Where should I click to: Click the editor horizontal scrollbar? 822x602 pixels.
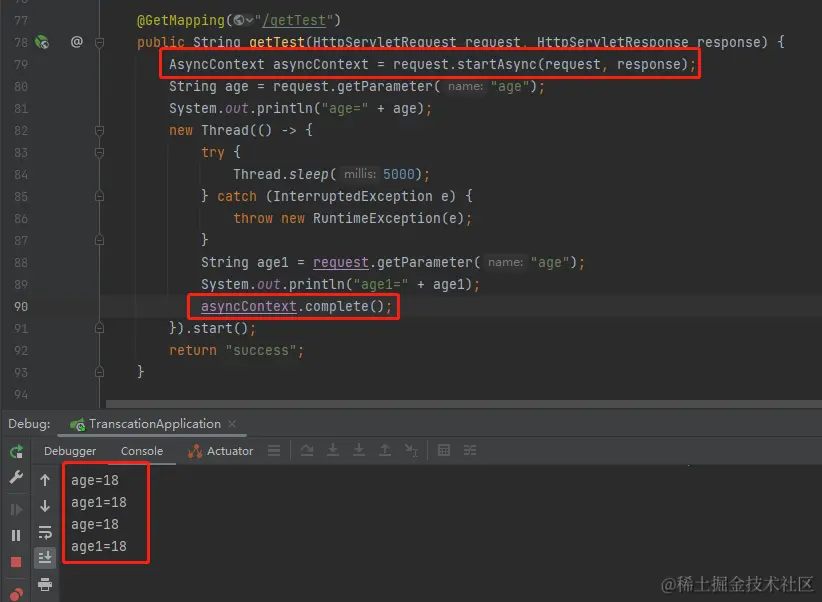pyautogui.click(x=463, y=404)
